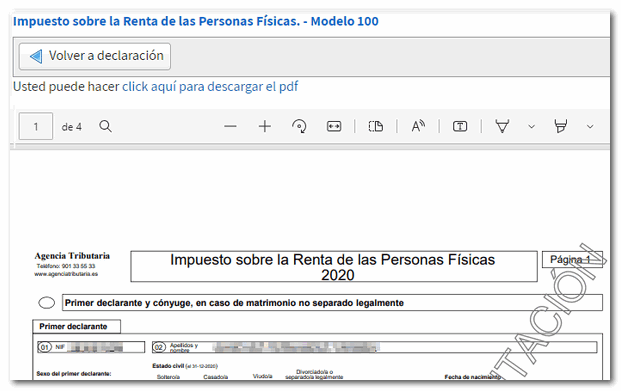Click the Página 1 box
This screenshot has width=621, height=391.
572,260
